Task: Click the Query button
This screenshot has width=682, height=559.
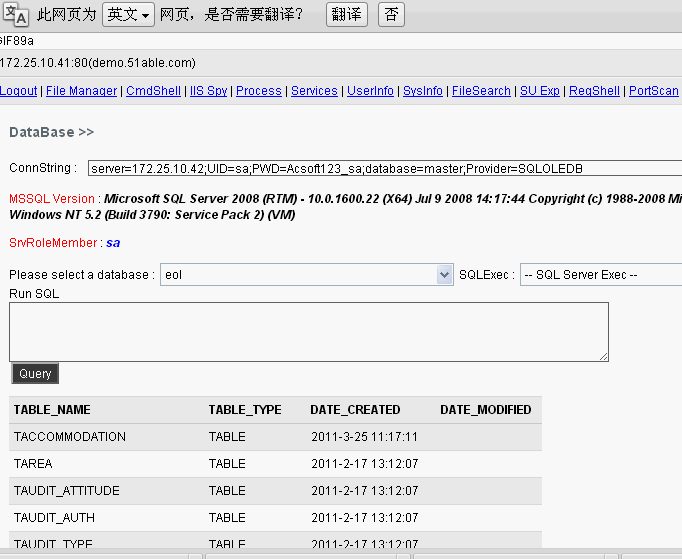Action: click(x=35, y=374)
